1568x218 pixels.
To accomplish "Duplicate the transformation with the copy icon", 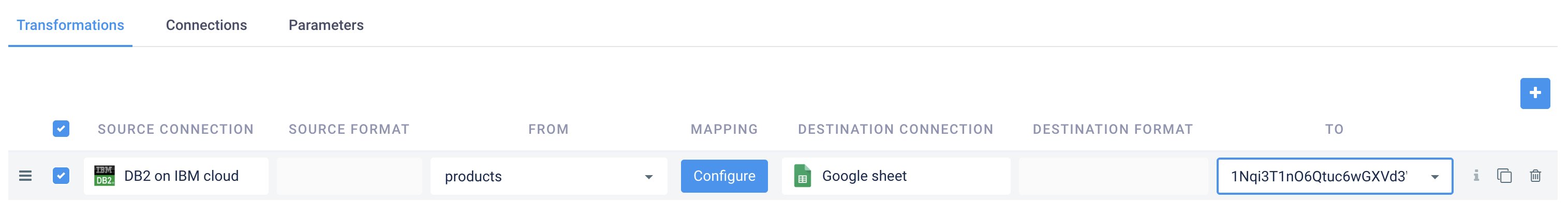I will pyautogui.click(x=1503, y=176).
